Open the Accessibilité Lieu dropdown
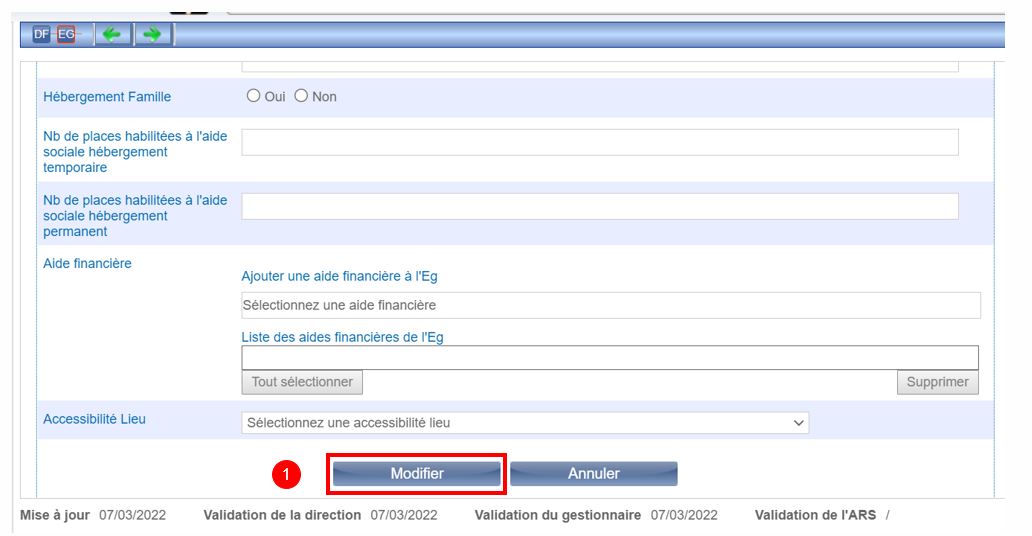The width and height of the screenshot is (1032, 536). coord(525,423)
